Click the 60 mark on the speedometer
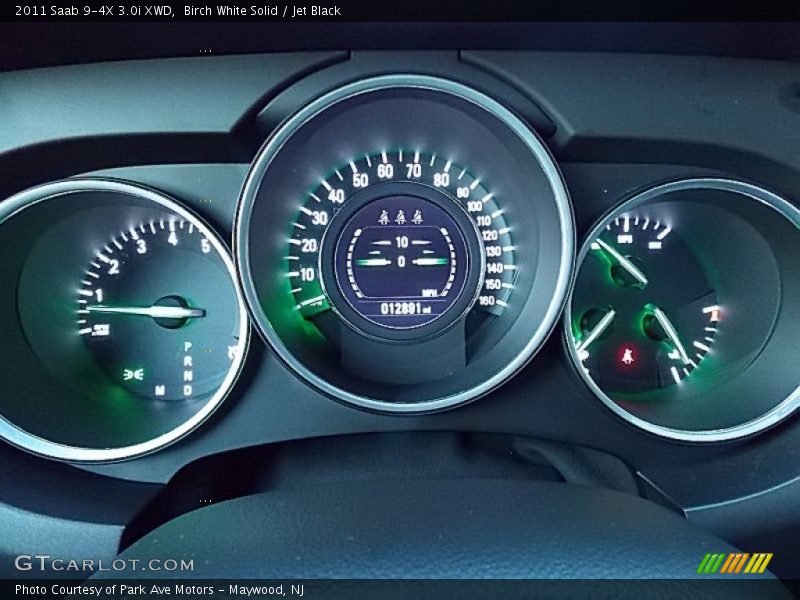Image resolution: width=800 pixels, height=600 pixels. point(385,171)
